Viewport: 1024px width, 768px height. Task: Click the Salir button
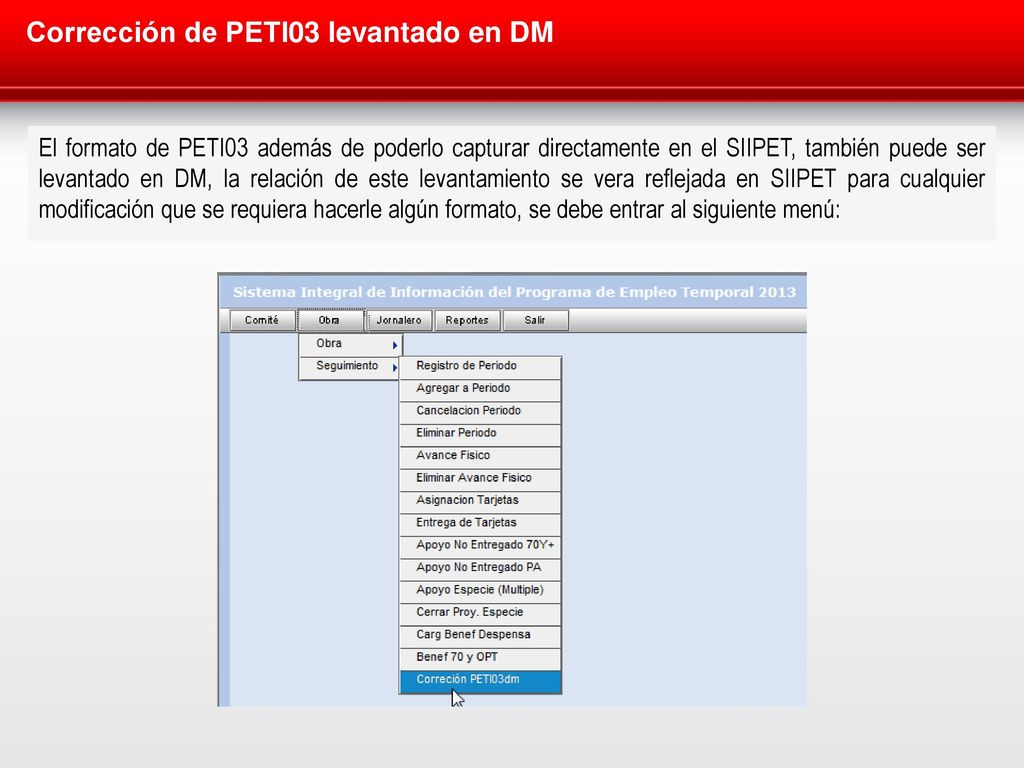point(536,320)
